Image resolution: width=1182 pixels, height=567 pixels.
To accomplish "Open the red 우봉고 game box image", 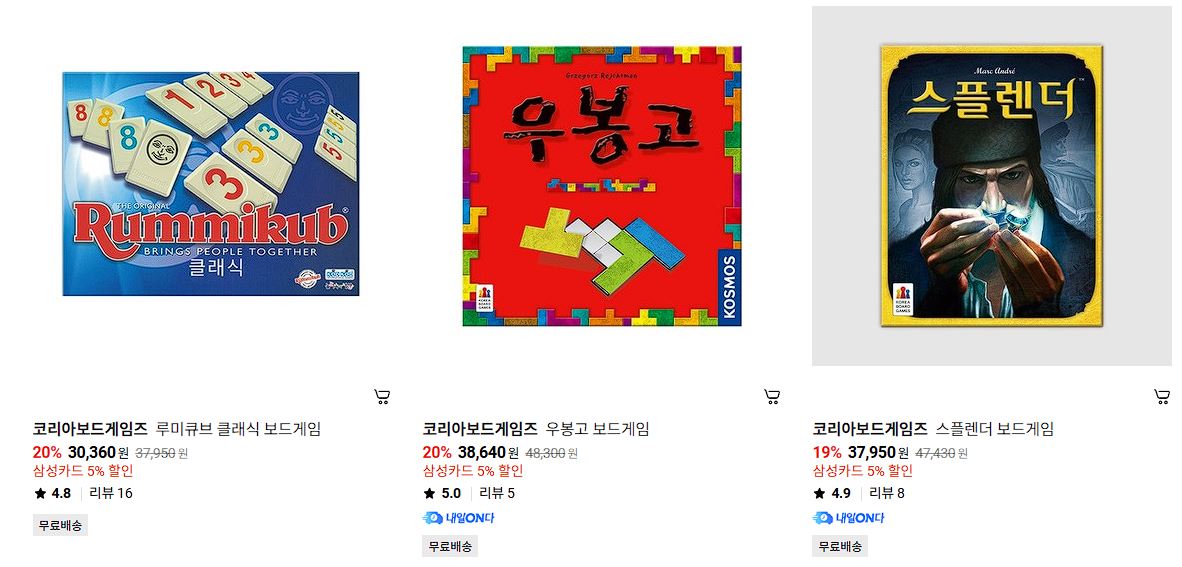I will pos(602,186).
